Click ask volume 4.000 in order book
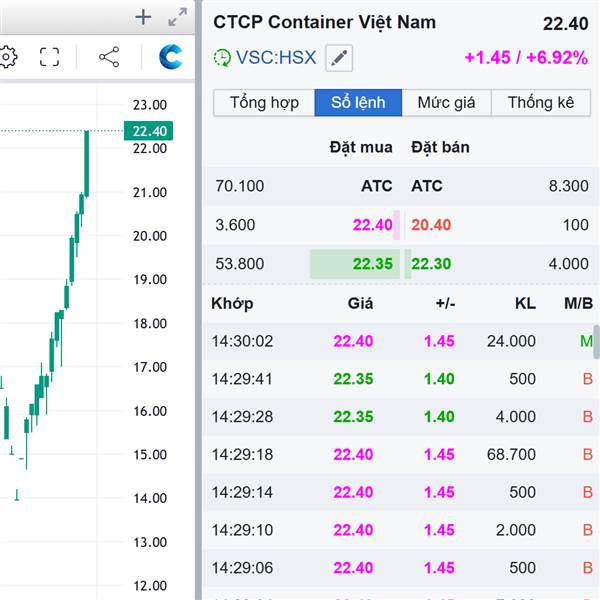Viewport: 600px width, 600px height. tap(569, 264)
